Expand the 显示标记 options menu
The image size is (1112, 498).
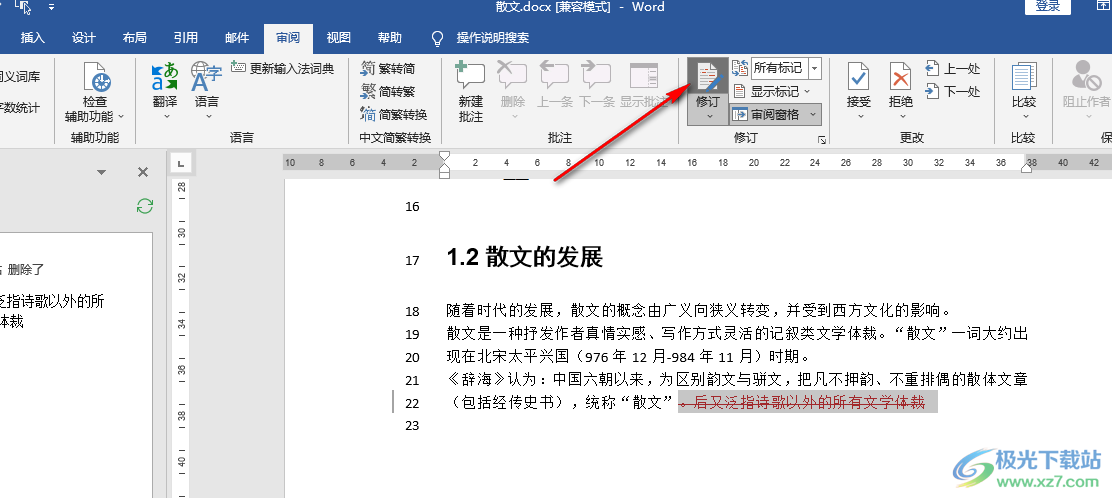pos(771,92)
